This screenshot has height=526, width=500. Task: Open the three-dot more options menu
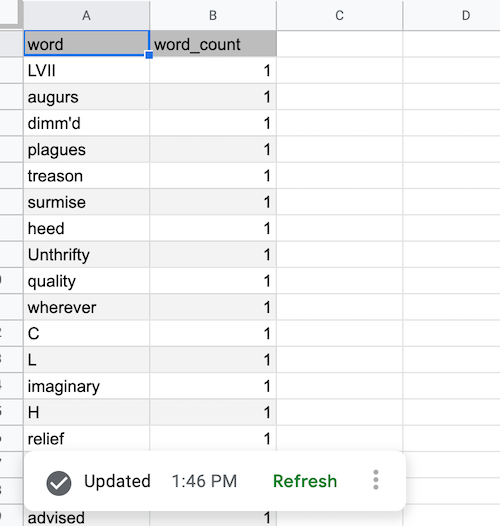click(x=376, y=480)
